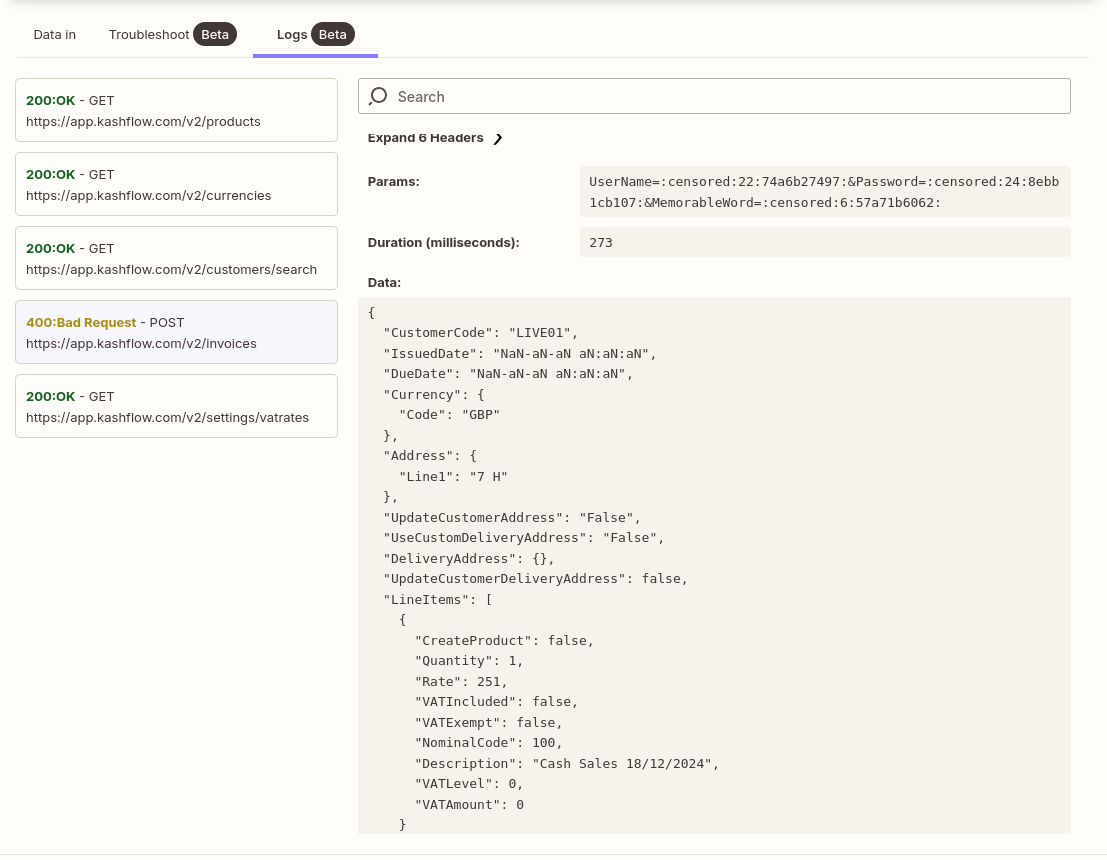Click the "UpdateCustomerDeliveryAddress" line
Screen dimensions: 1107x860
pos(535,579)
